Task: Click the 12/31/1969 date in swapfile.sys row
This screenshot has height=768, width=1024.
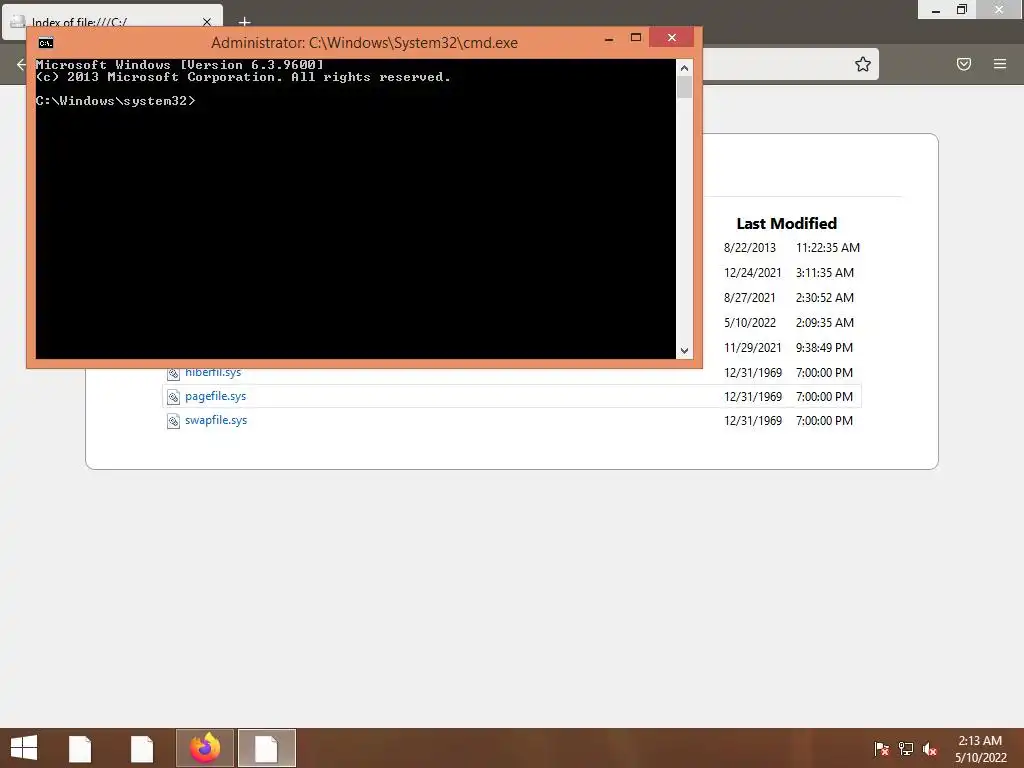Action: 753,421
